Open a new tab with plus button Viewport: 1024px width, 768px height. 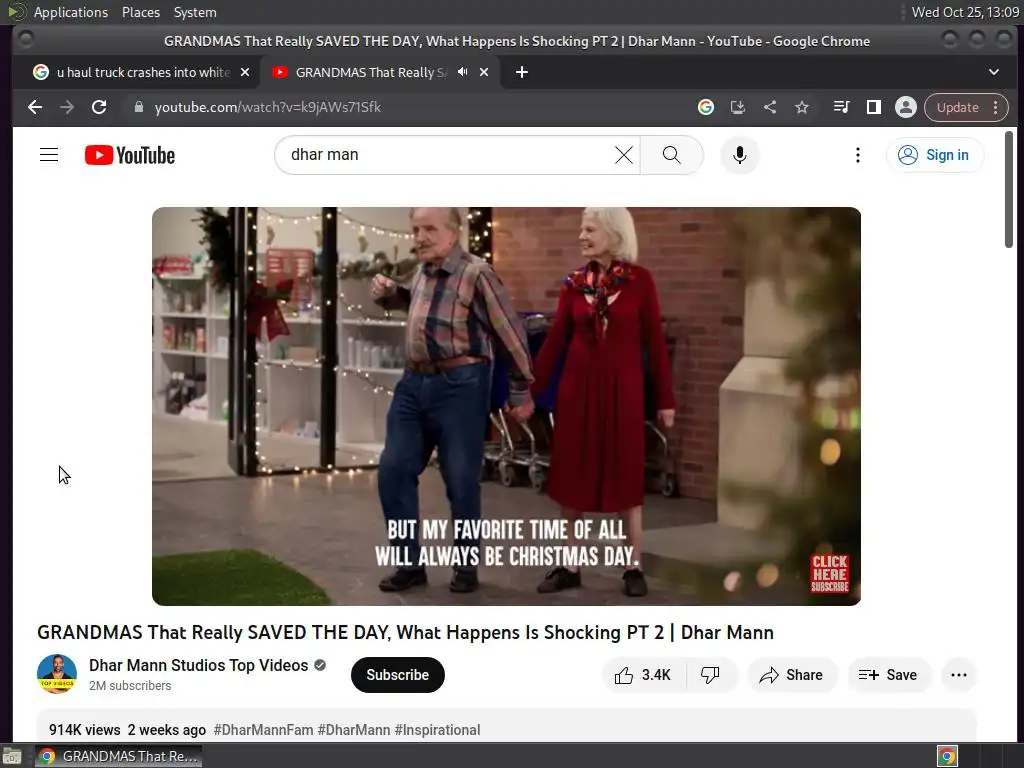coord(521,72)
